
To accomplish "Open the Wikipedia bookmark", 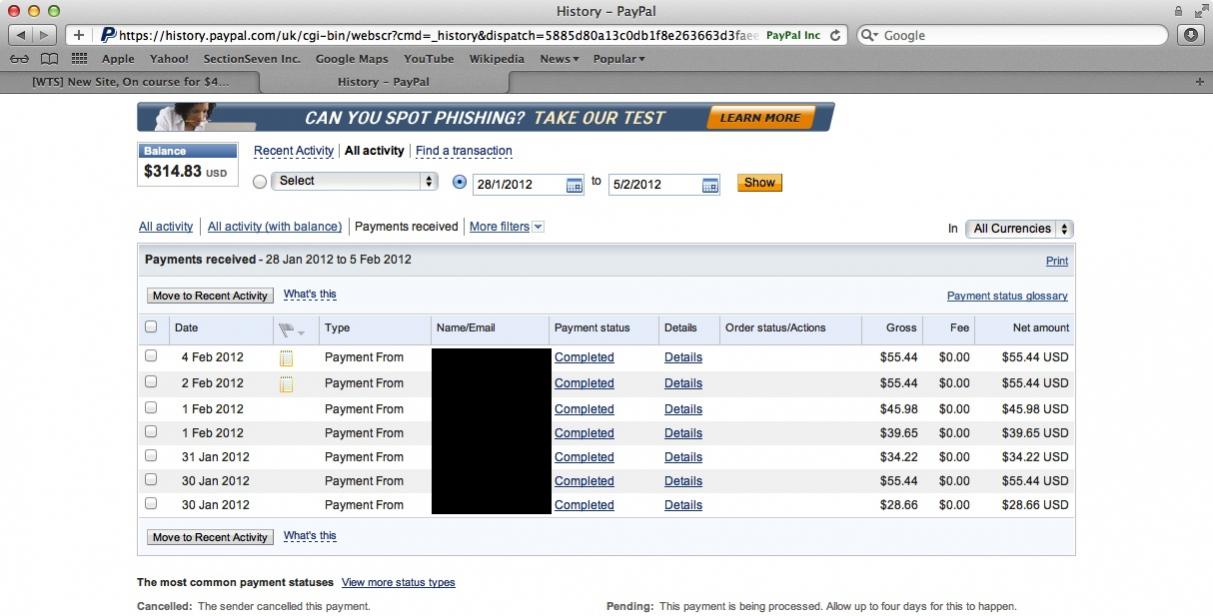I will (x=497, y=59).
